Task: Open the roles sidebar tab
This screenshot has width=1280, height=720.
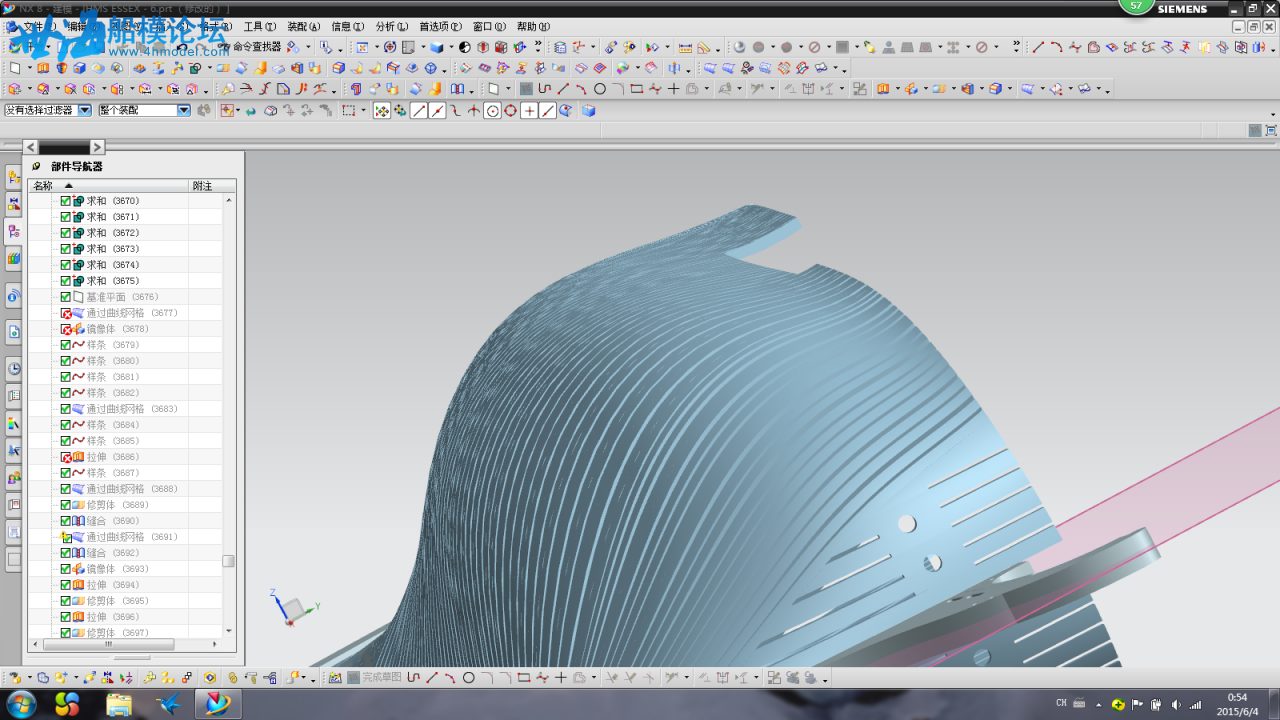Action: (13, 478)
